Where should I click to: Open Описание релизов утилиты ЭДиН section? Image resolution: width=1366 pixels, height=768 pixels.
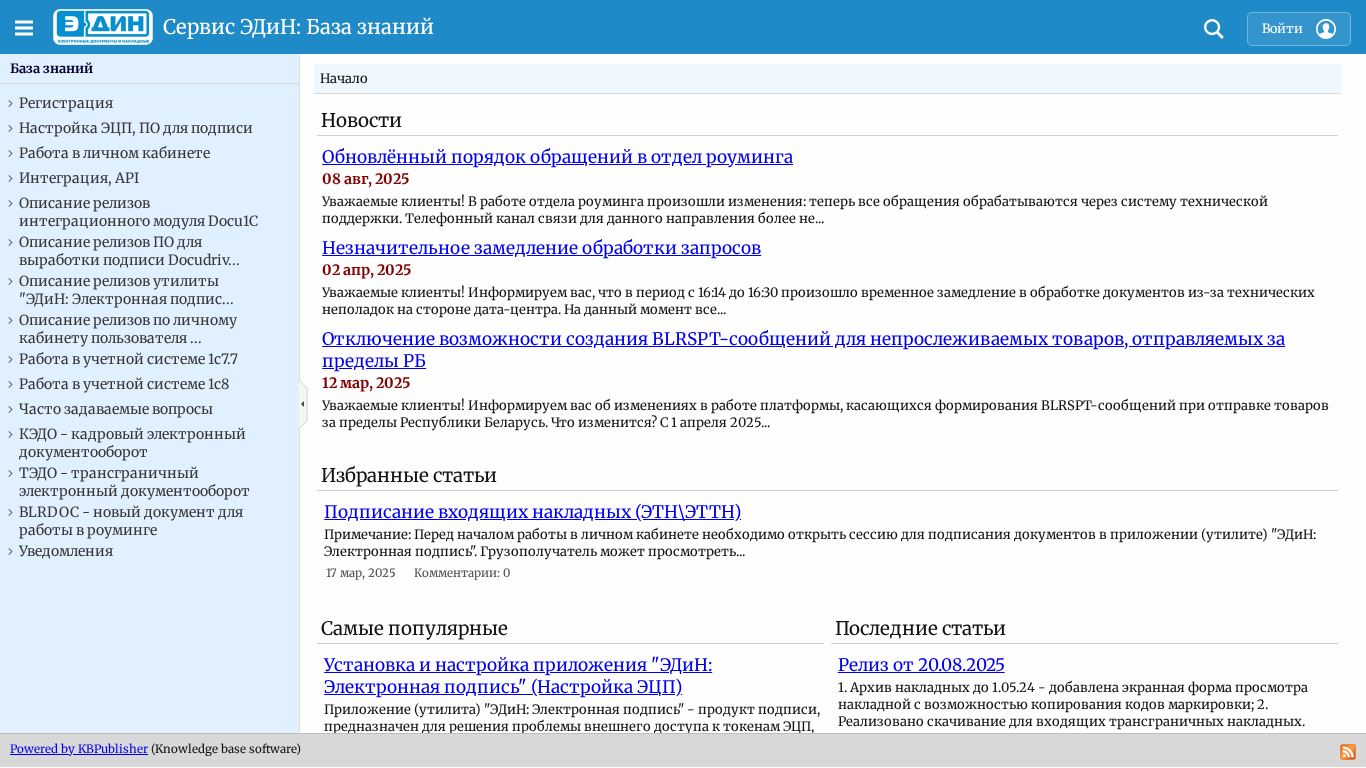tap(126, 290)
